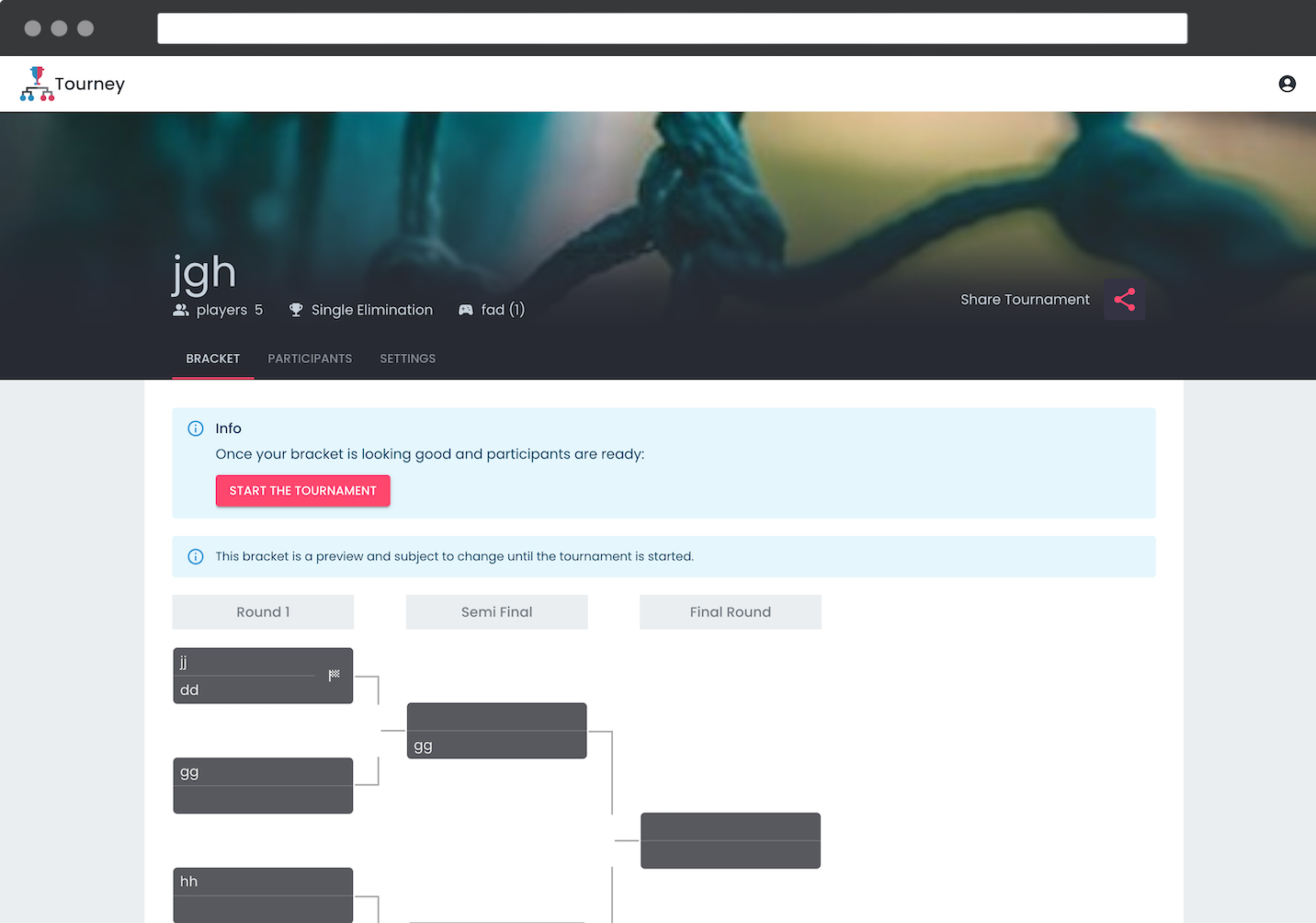Click the browser address bar
Viewport: 1316px width, 923px height.
(672, 28)
